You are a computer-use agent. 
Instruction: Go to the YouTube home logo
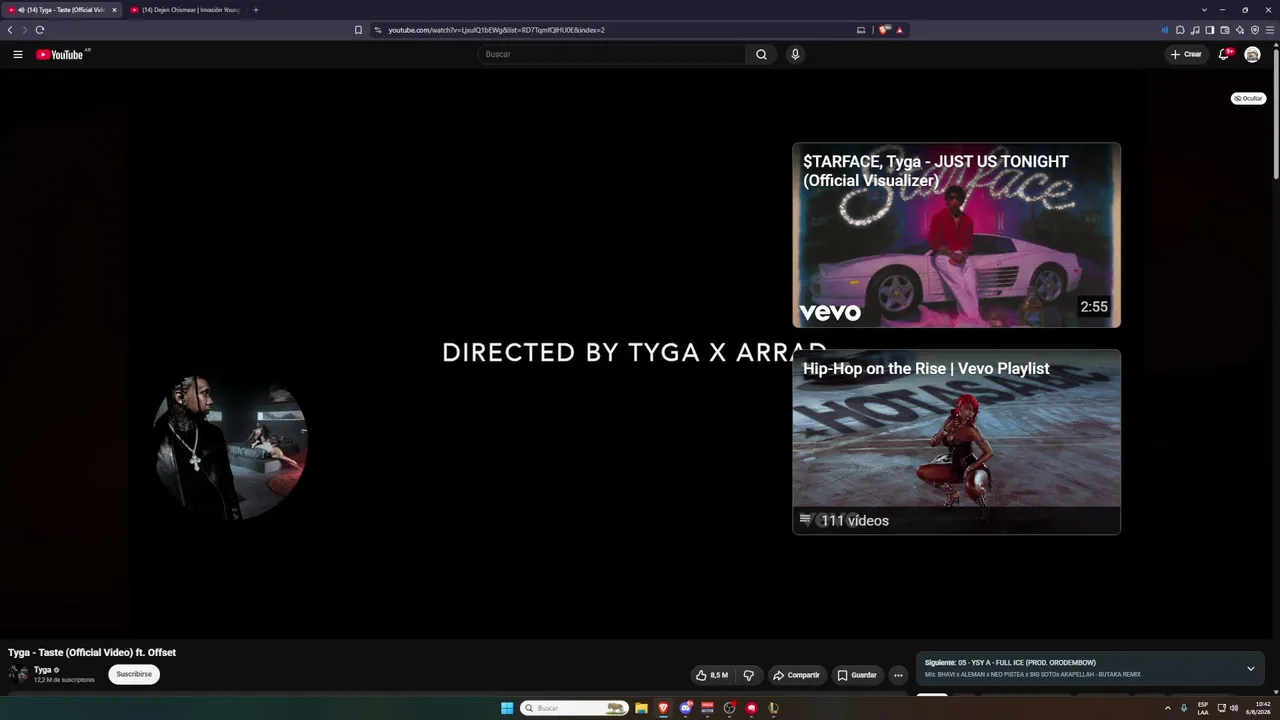click(60, 54)
